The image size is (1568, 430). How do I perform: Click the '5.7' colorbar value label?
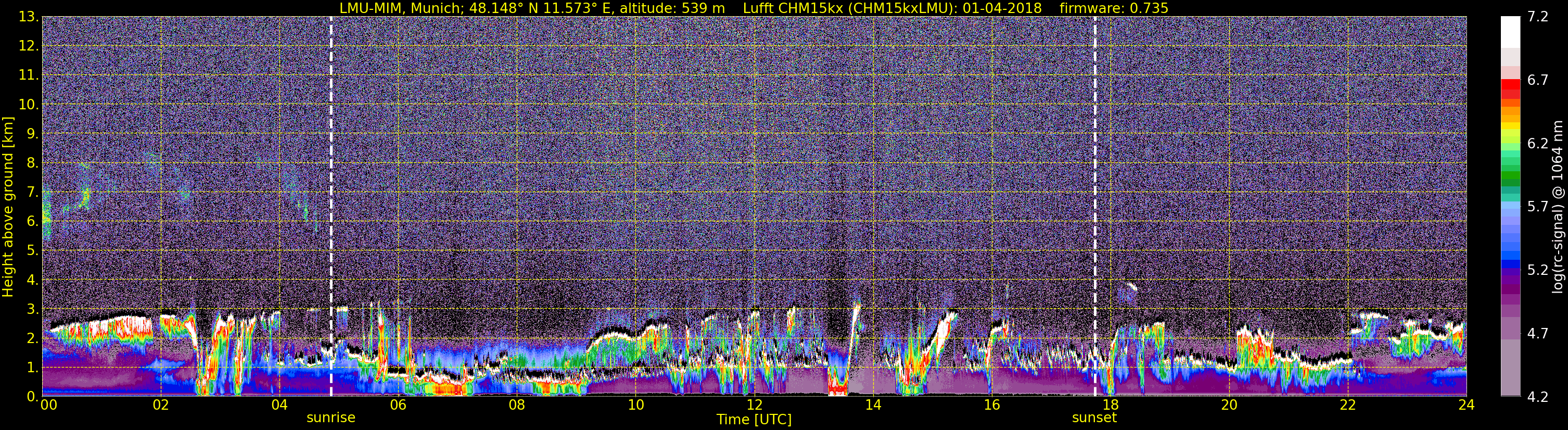click(1538, 207)
